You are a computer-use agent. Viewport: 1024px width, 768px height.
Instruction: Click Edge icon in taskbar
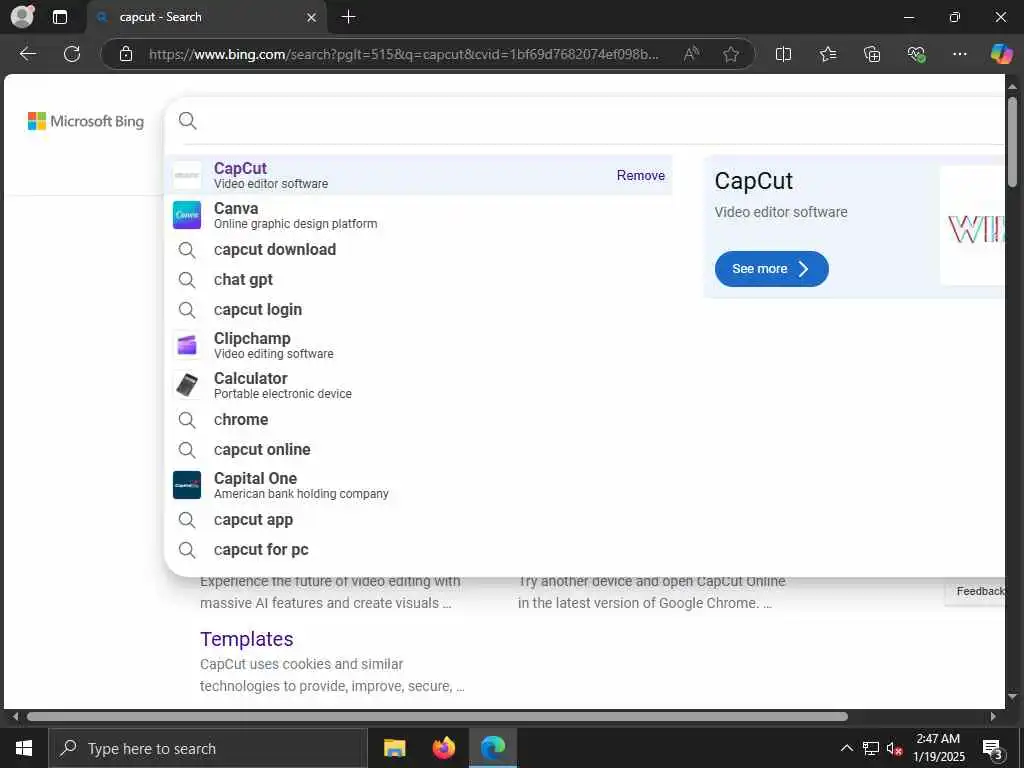tap(493, 748)
